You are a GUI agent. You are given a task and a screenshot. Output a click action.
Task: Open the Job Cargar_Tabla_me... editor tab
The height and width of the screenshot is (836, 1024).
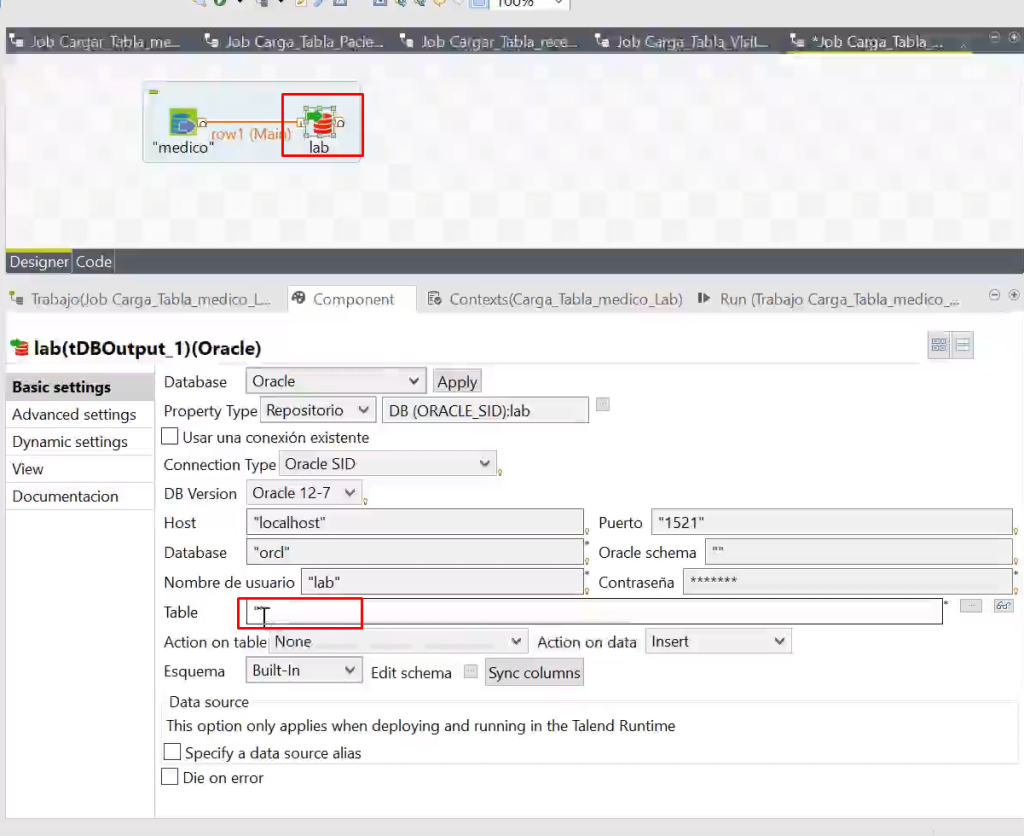click(x=95, y=42)
